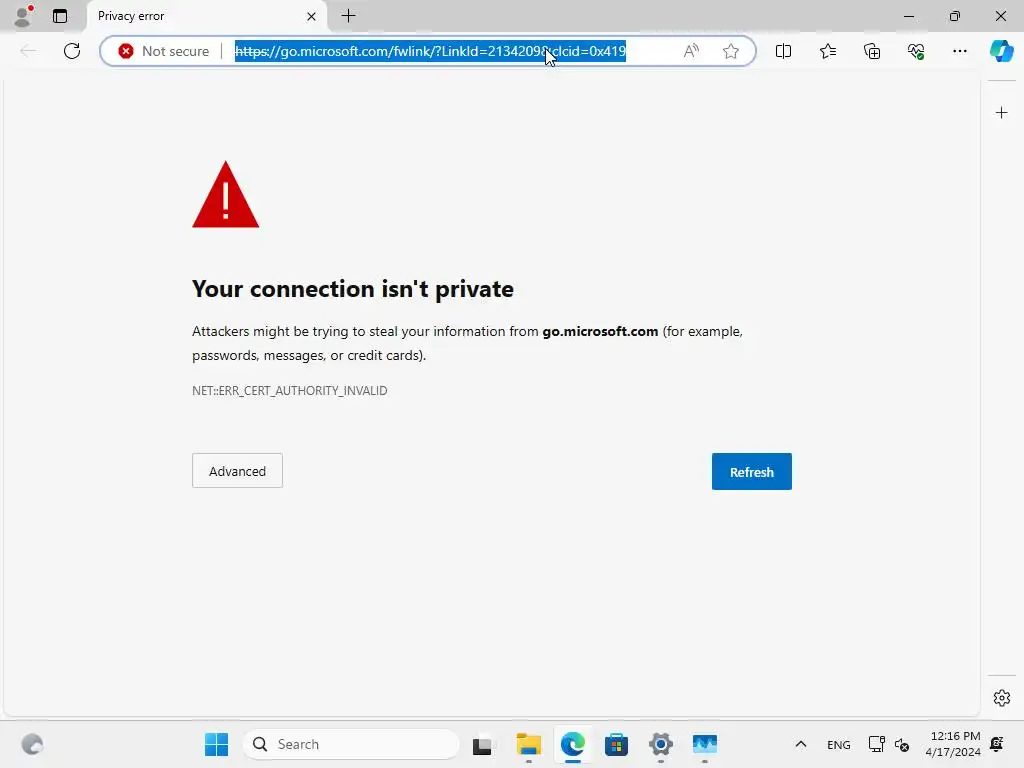Viewport: 1024px width, 768px height.
Task: Click the red warning triangle icon
Action: click(x=225, y=195)
